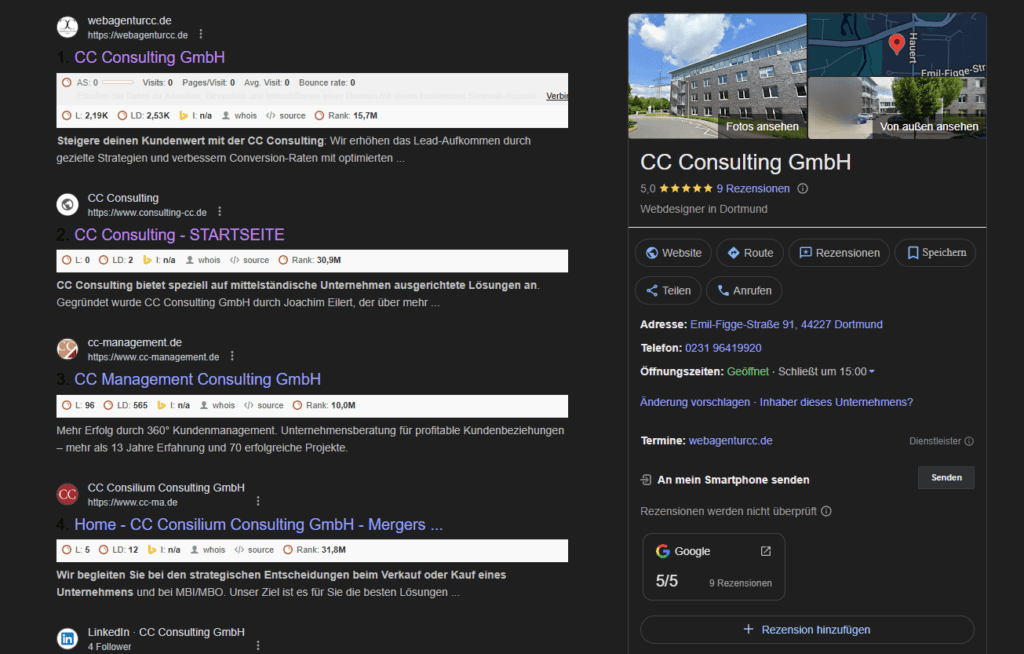This screenshot has height=654, width=1024.
Task: Click the consulting-cc.de globe favicon
Action: [x=67, y=204]
